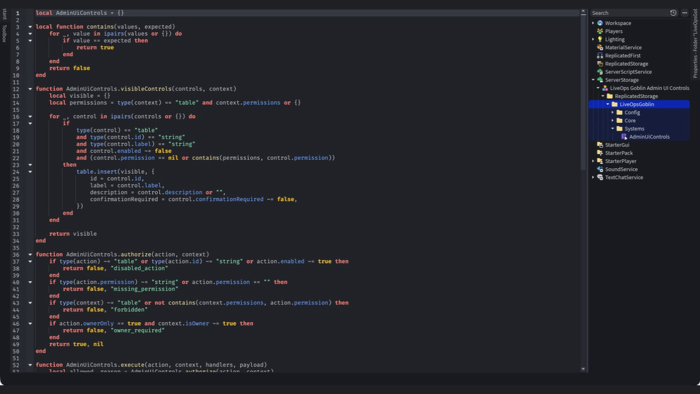Viewport: 700px width, 394px height.
Task: Expand the Config folder
Action: click(613, 112)
